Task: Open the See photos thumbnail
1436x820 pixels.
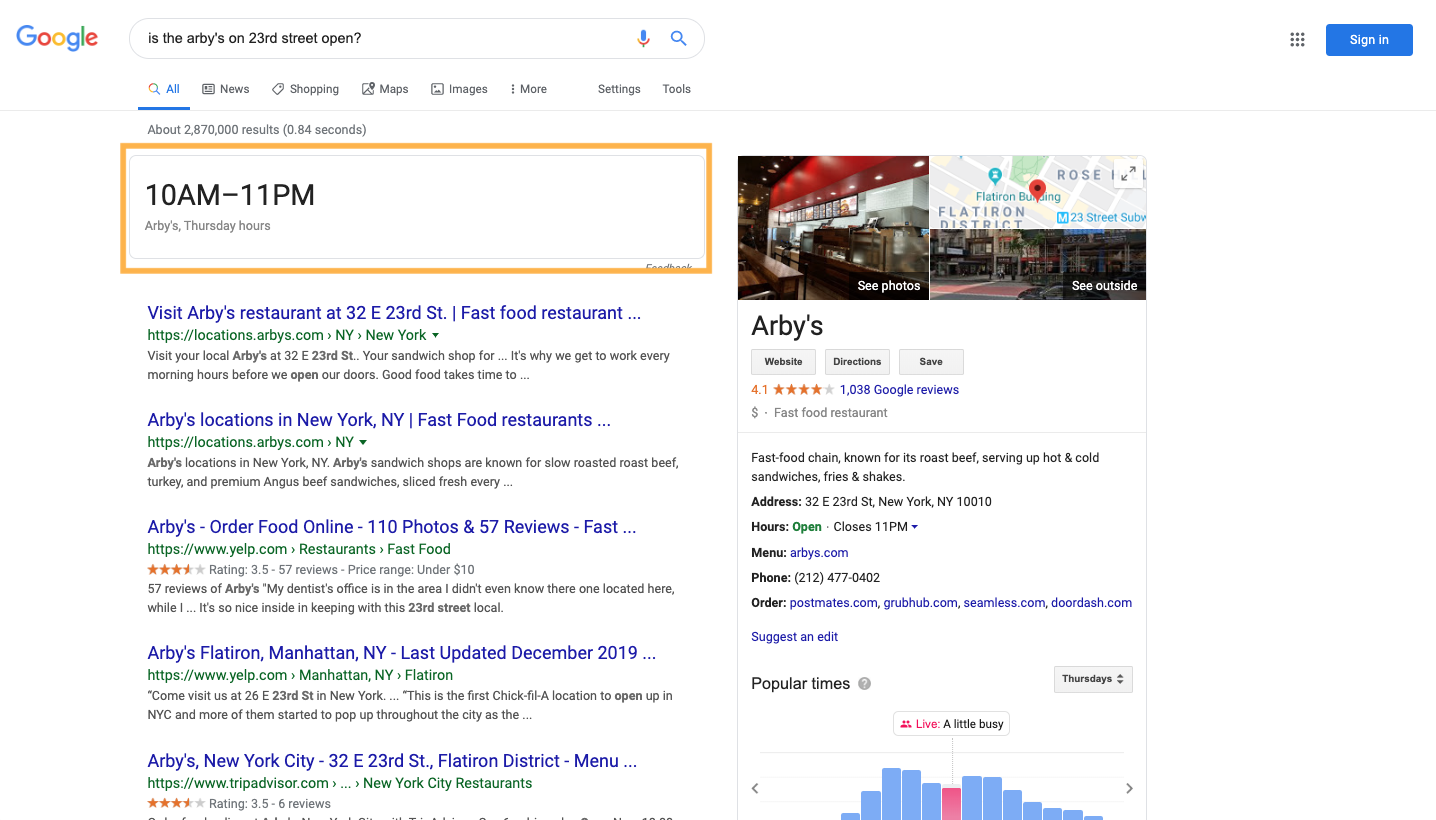Action: click(x=834, y=228)
